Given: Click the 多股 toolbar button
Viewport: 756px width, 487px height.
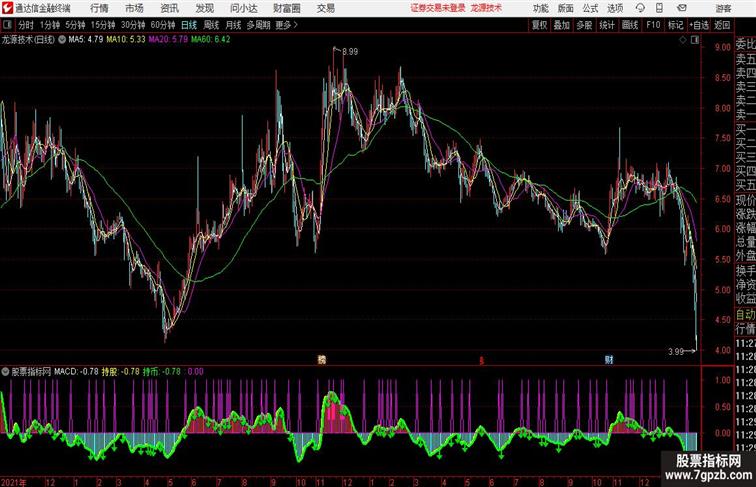Looking at the screenshot, I should (584, 25).
